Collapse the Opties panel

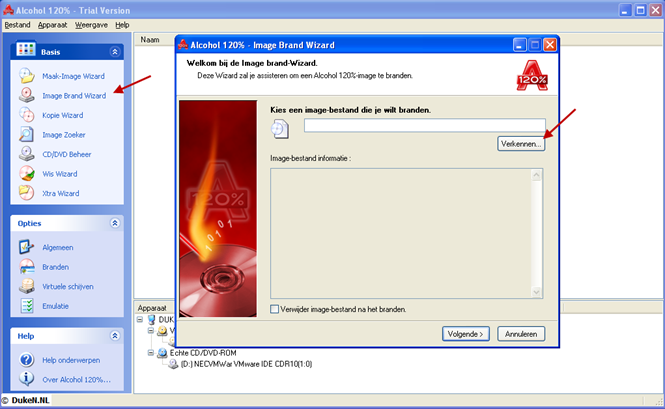(115, 223)
